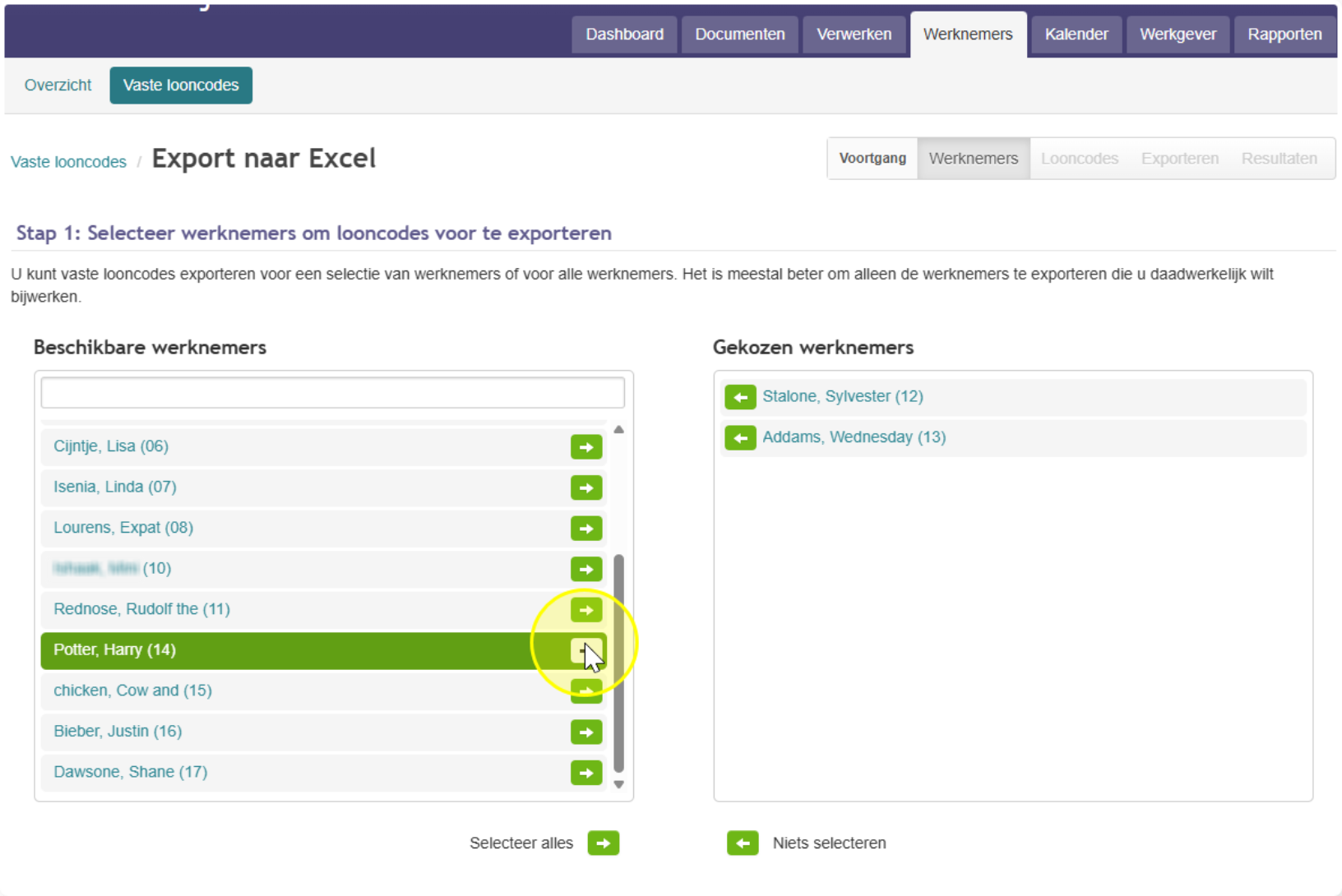Click Vaste looncodes button

tap(181, 85)
